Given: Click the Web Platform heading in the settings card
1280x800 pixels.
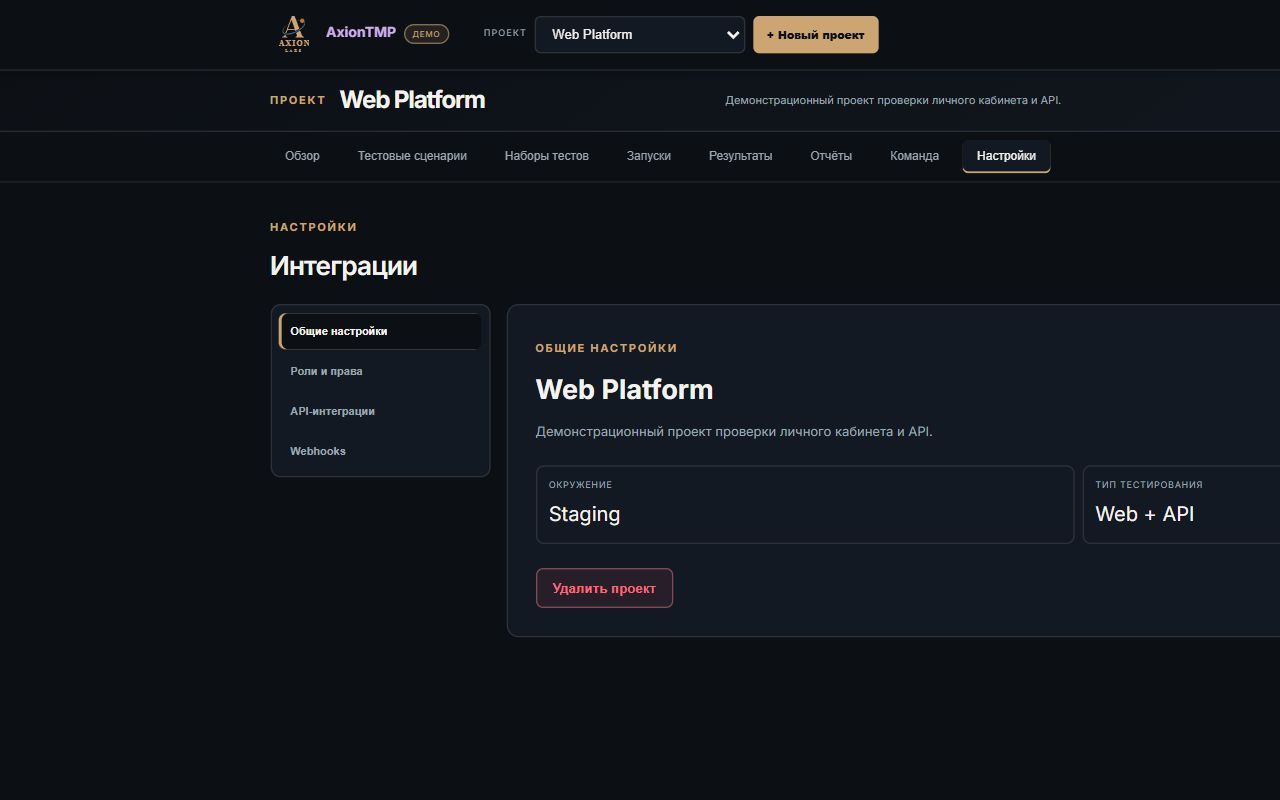Looking at the screenshot, I should coord(624,389).
